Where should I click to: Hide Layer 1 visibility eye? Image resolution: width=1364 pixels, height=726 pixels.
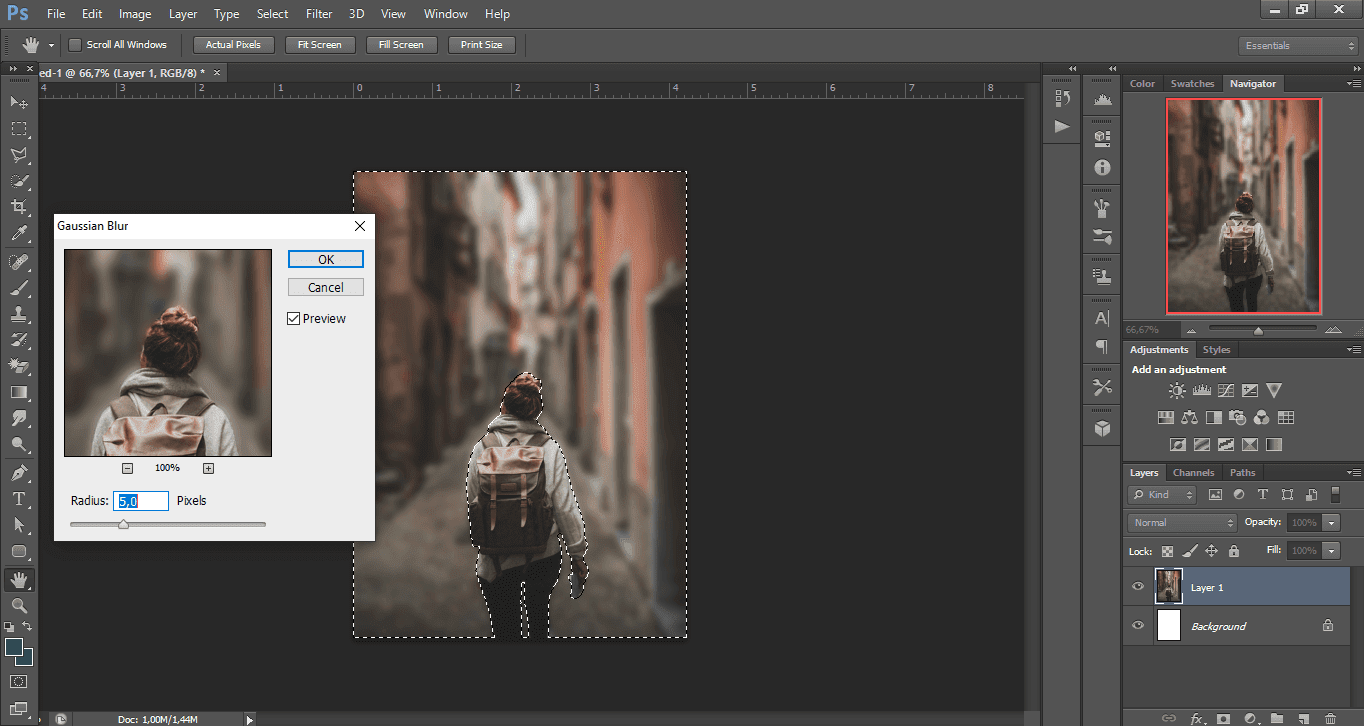point(1137,587)
